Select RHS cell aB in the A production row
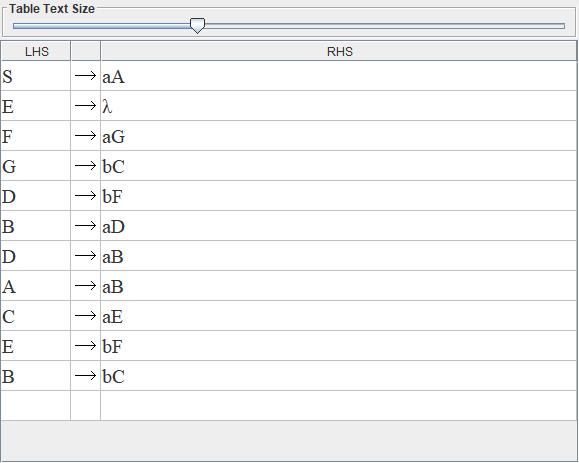This screenshot has width=579, height=463. [339, 286]
